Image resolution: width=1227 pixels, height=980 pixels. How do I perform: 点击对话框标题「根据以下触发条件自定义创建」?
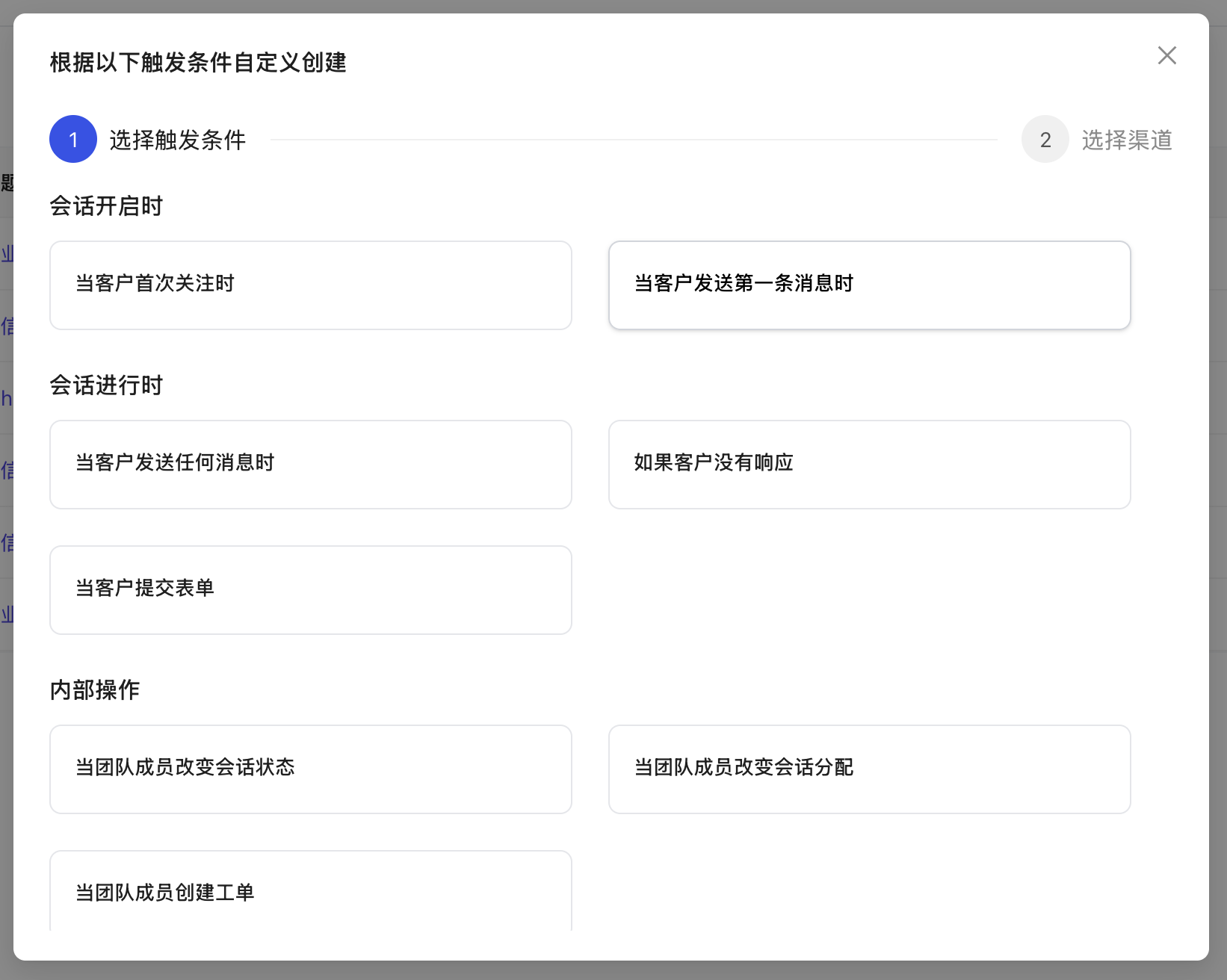[x=197, y=64]
